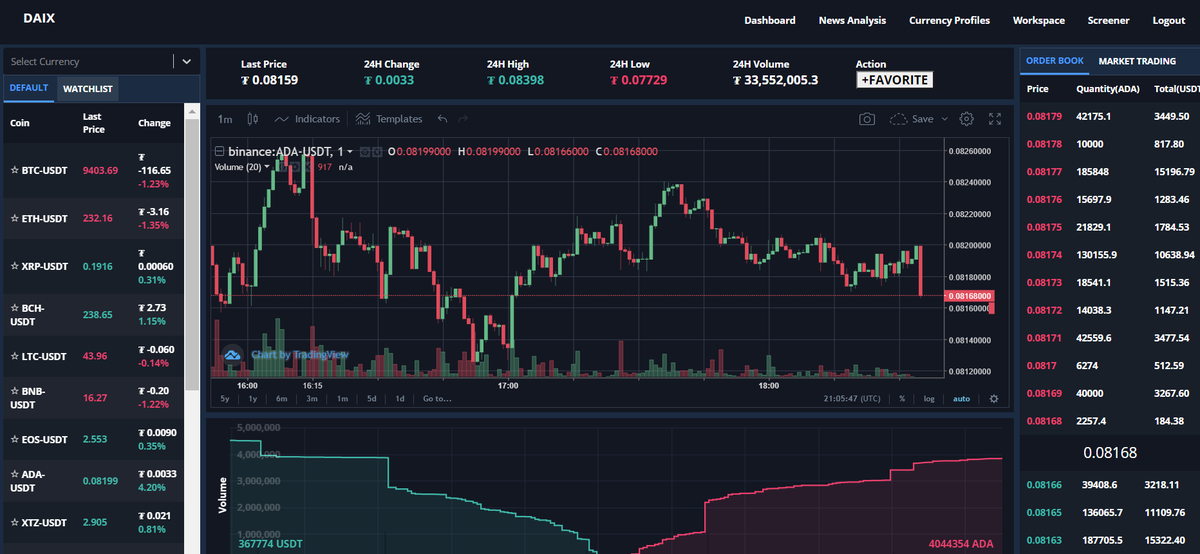The width and height of the screenshot is (1200, 554).
Task: Set chart range to 1y
Action: [253, 398]
